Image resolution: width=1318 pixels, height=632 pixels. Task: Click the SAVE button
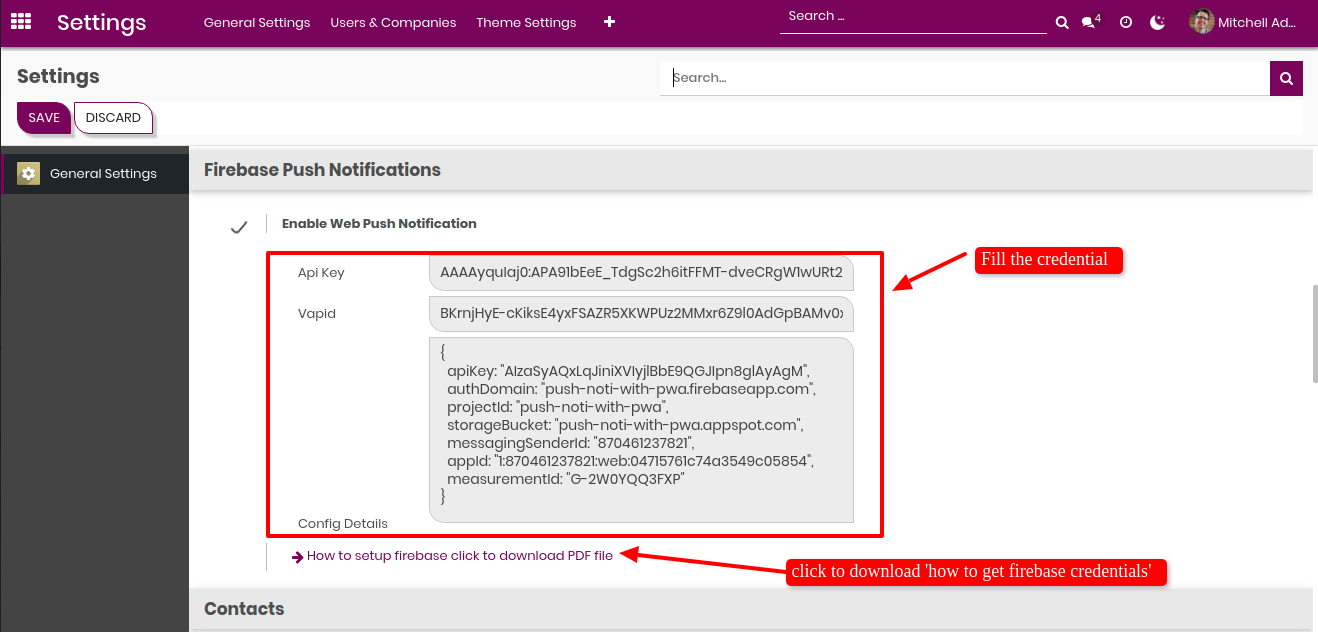pos(44,118)
